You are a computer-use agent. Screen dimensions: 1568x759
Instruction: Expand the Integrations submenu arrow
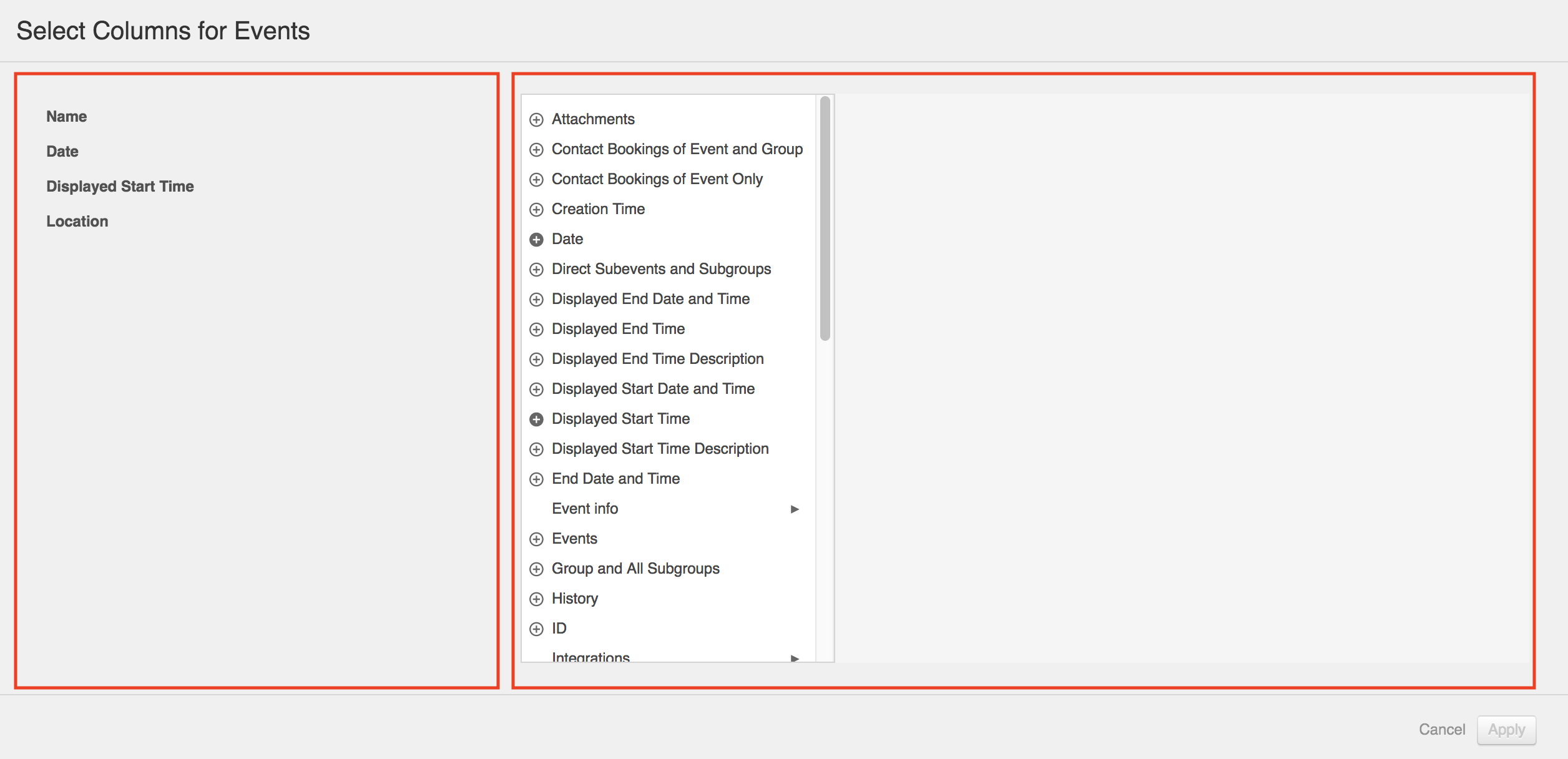[x=795, y=658]
